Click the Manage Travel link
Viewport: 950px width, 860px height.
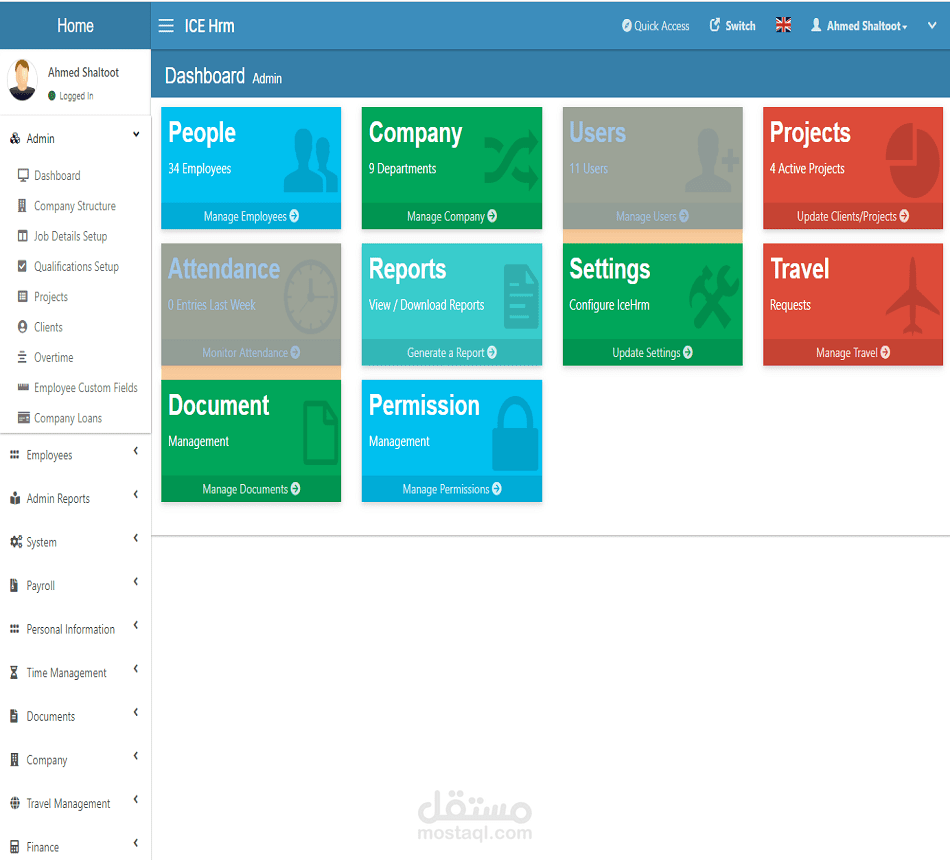pyautogui.click(x=852, y=352)
